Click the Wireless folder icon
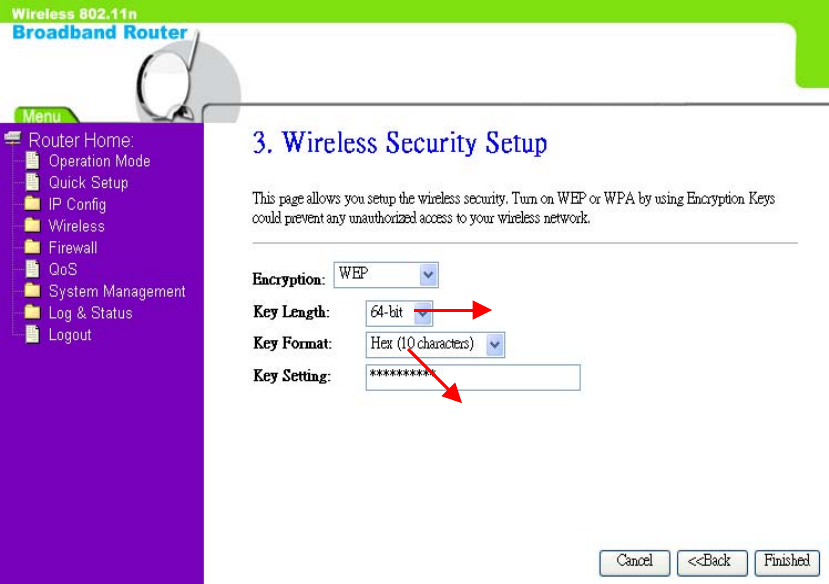This screenshot has width=829, height=584. [32, 225]
